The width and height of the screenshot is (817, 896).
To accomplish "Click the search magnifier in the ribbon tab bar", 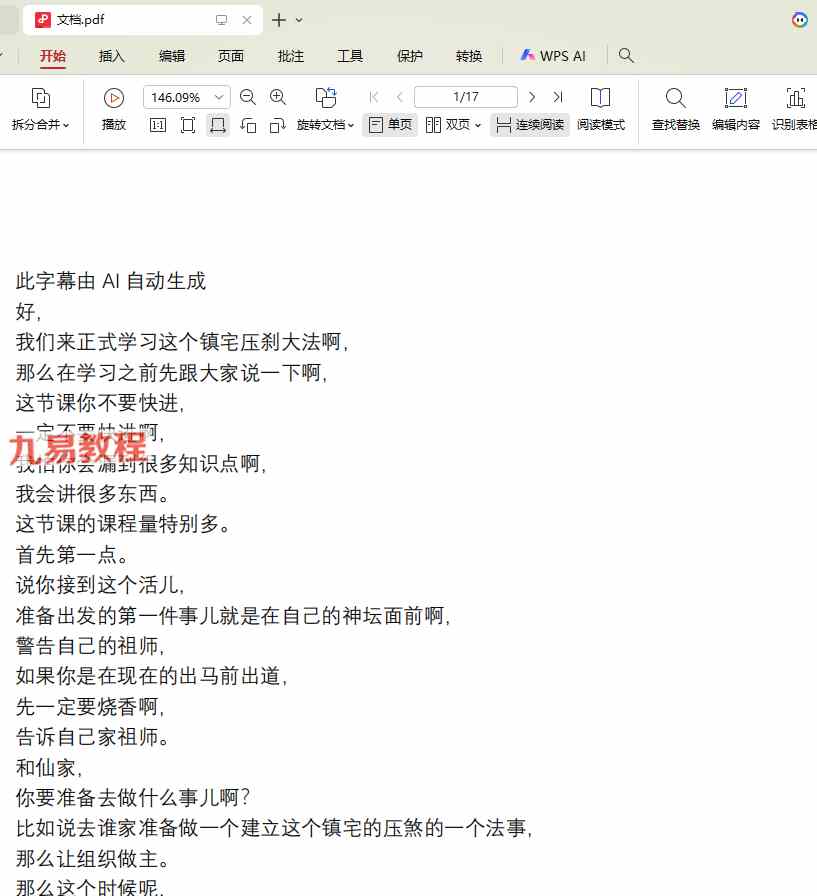I will 626,56.
